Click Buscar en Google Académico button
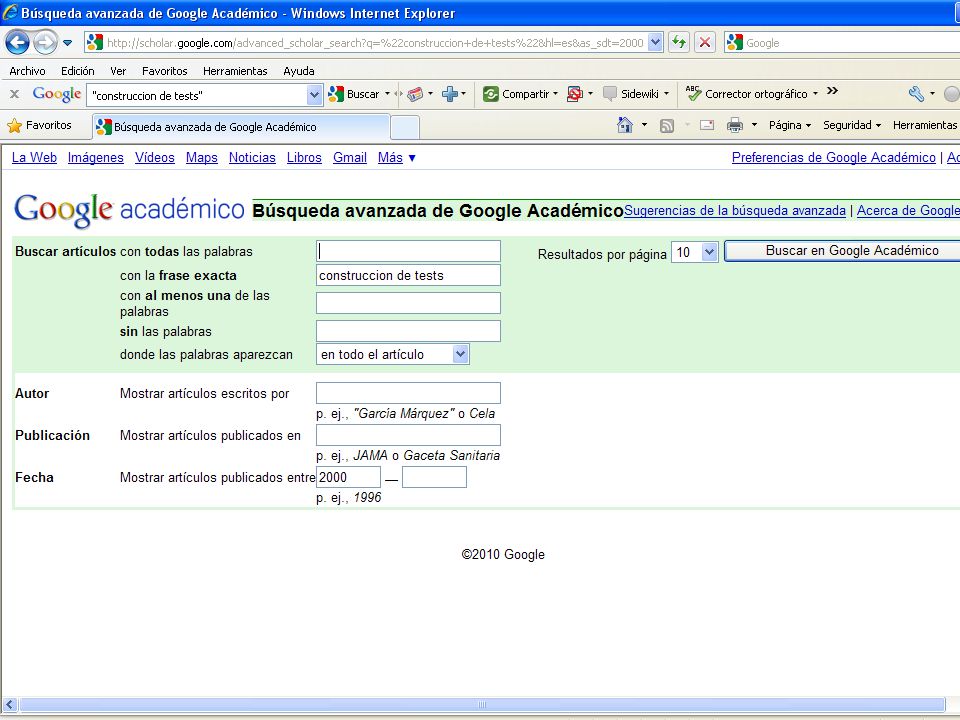 (844, 250)
